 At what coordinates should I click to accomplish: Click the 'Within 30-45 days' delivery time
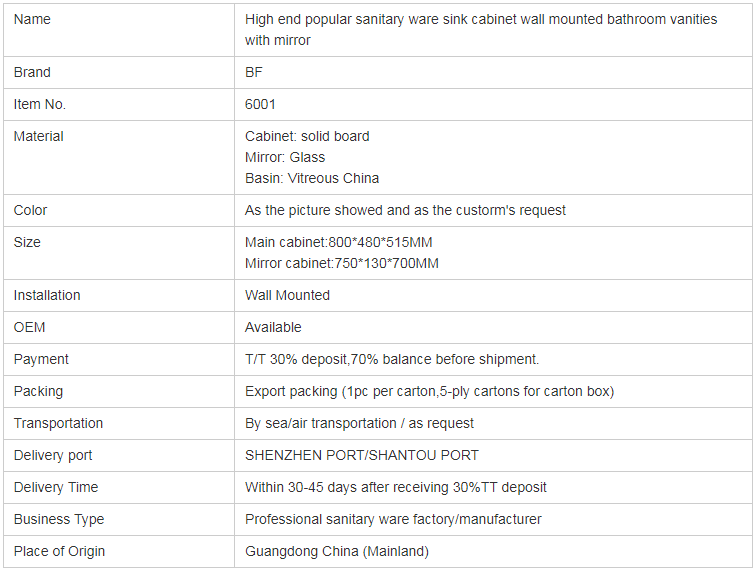[396, 487]
